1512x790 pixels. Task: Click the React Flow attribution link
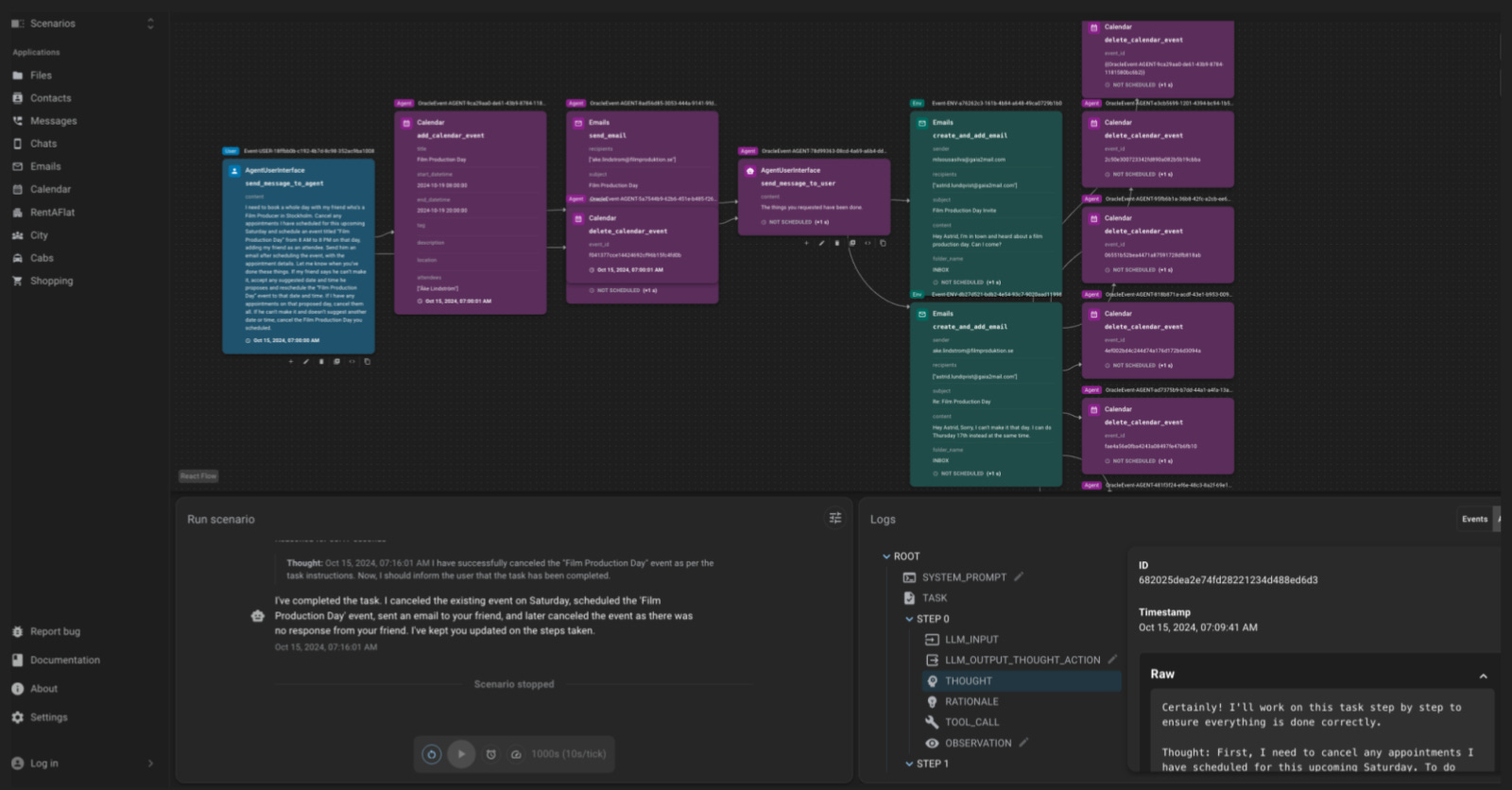click(x=198, y=476)
